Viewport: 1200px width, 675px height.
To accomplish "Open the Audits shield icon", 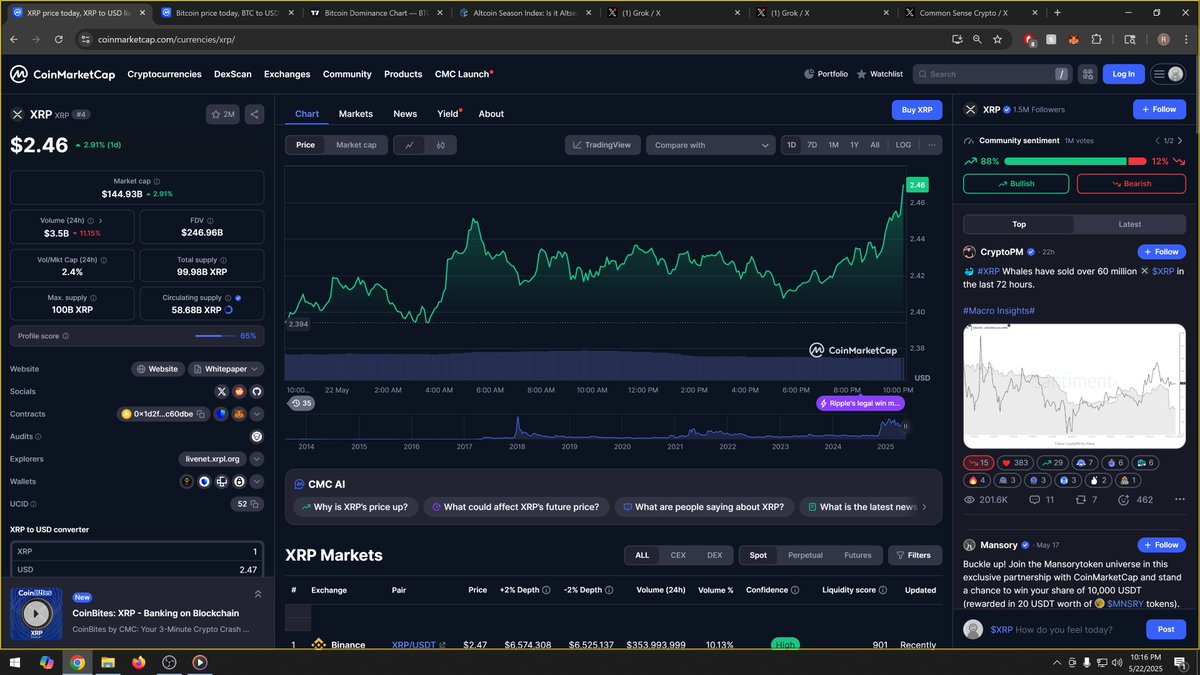I will pos(257,437).
